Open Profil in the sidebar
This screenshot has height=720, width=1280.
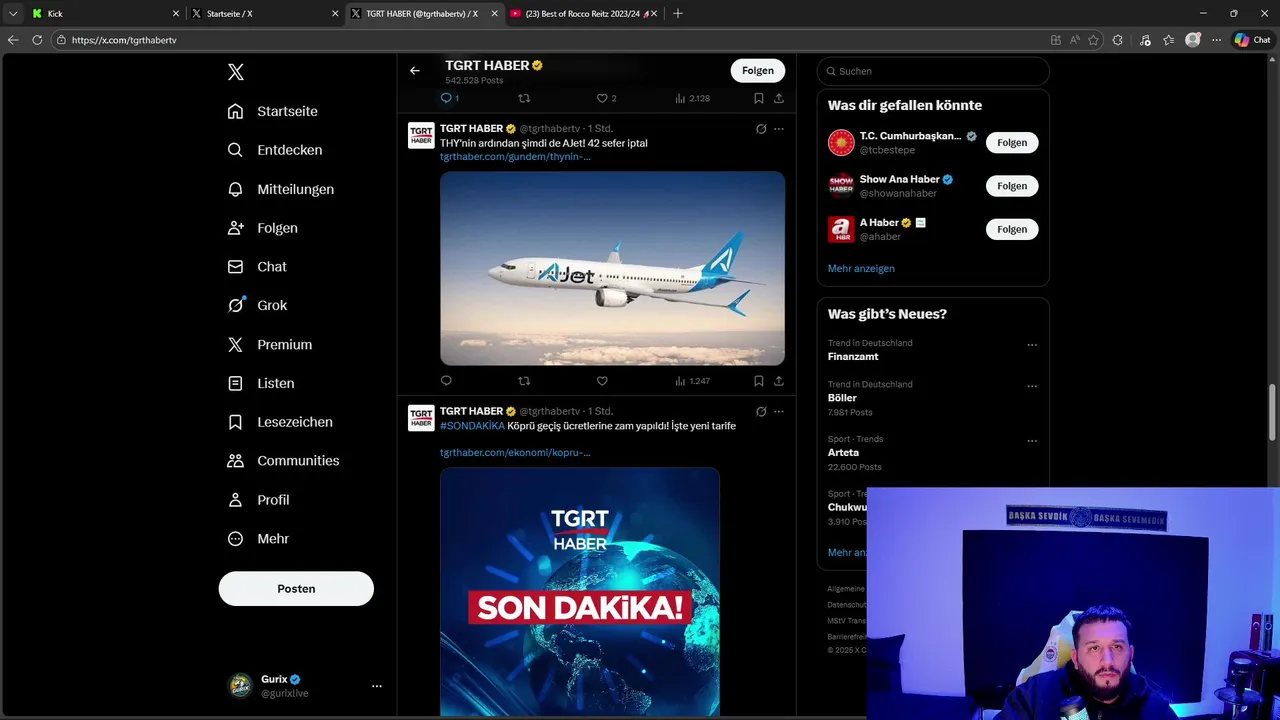257,500
